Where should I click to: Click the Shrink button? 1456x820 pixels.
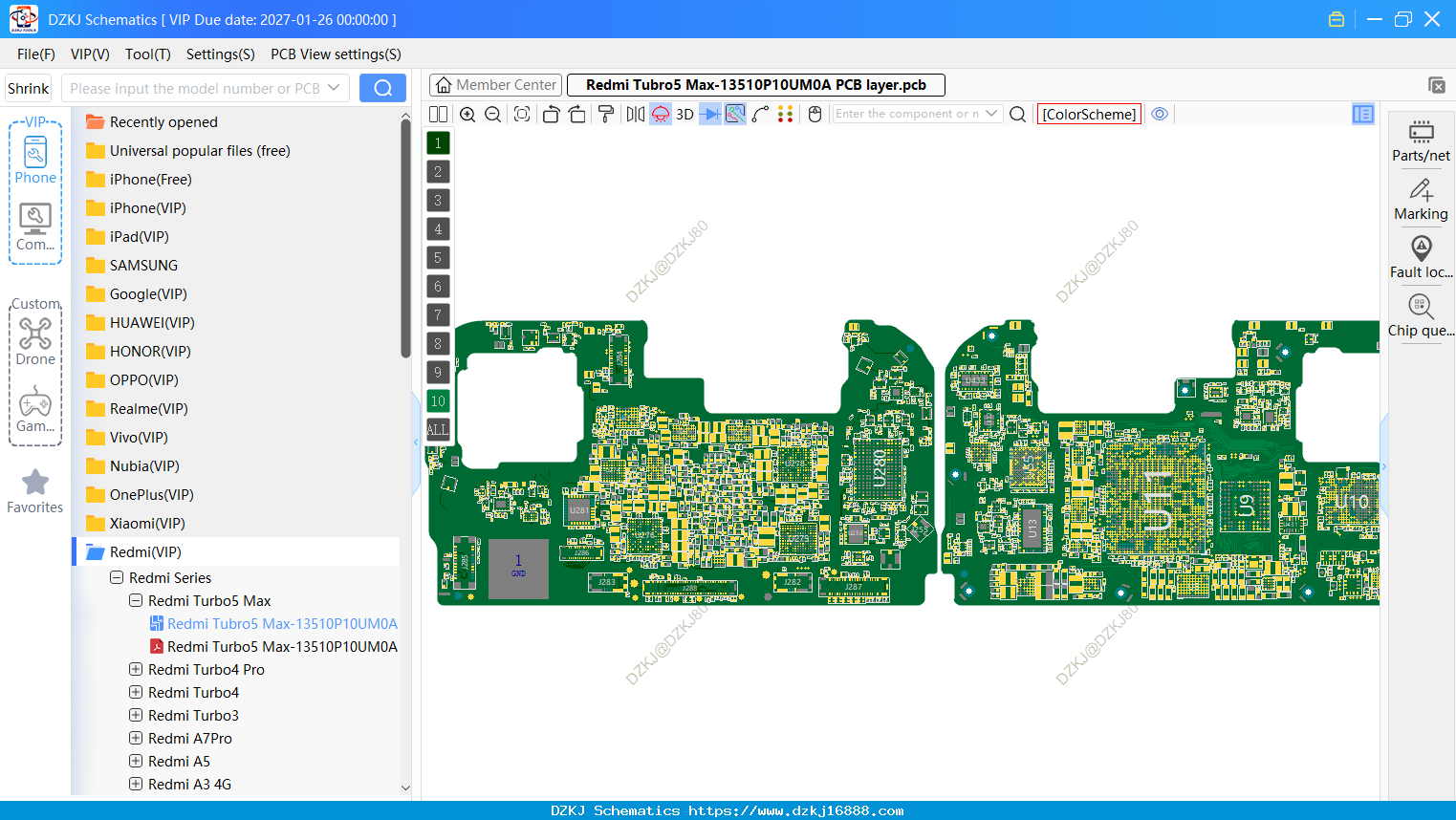click(28, 88)
